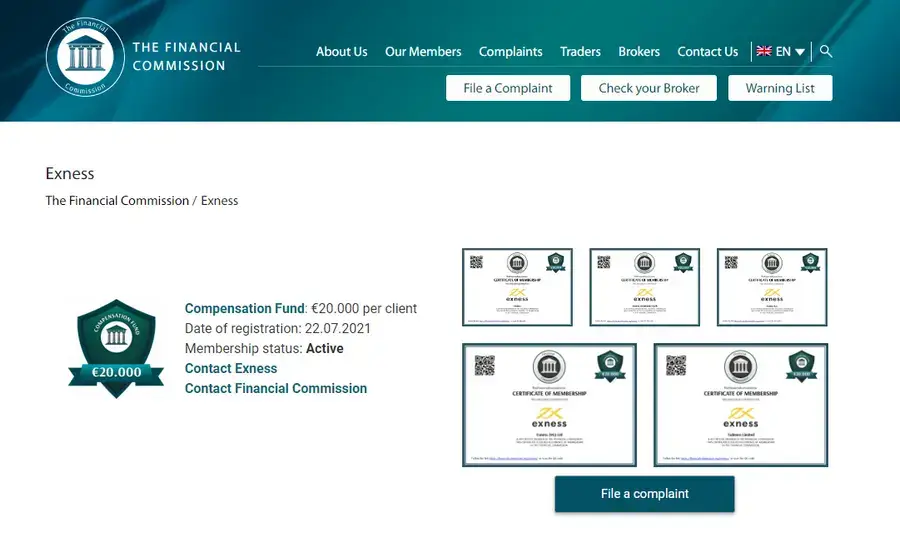Follow the Contact Financial Commission link
Image resolution: width=900 pixels, height=543 pixels.
coord(276,389)
